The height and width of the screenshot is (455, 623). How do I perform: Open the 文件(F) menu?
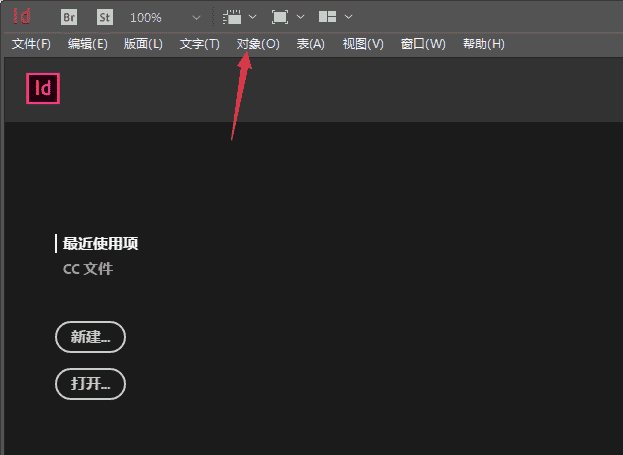coord(31,44)
